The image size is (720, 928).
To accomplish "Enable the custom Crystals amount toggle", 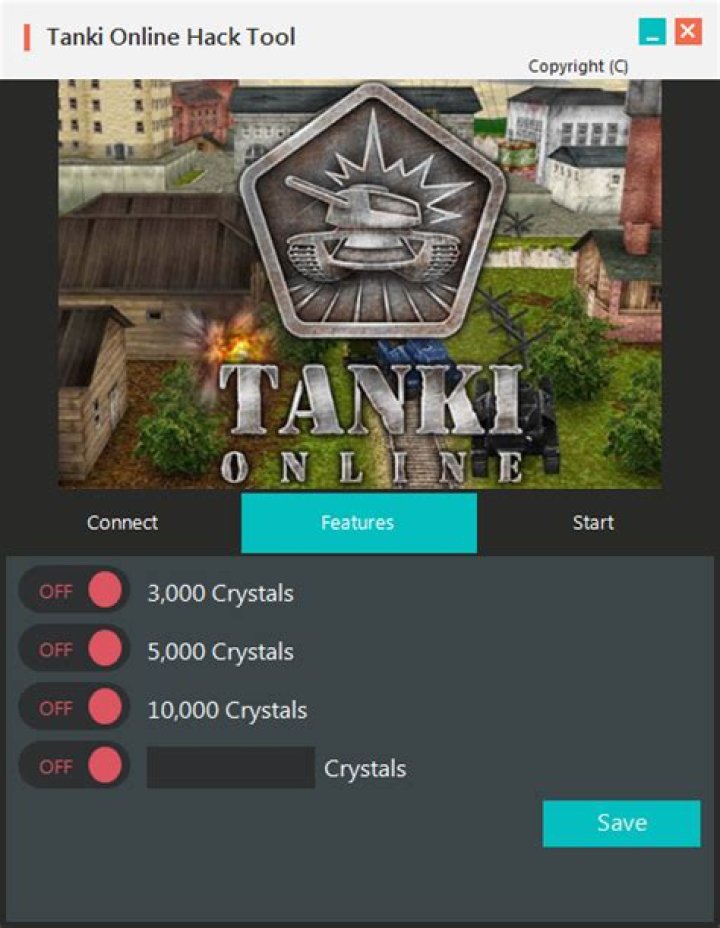I will coord(74,765).
